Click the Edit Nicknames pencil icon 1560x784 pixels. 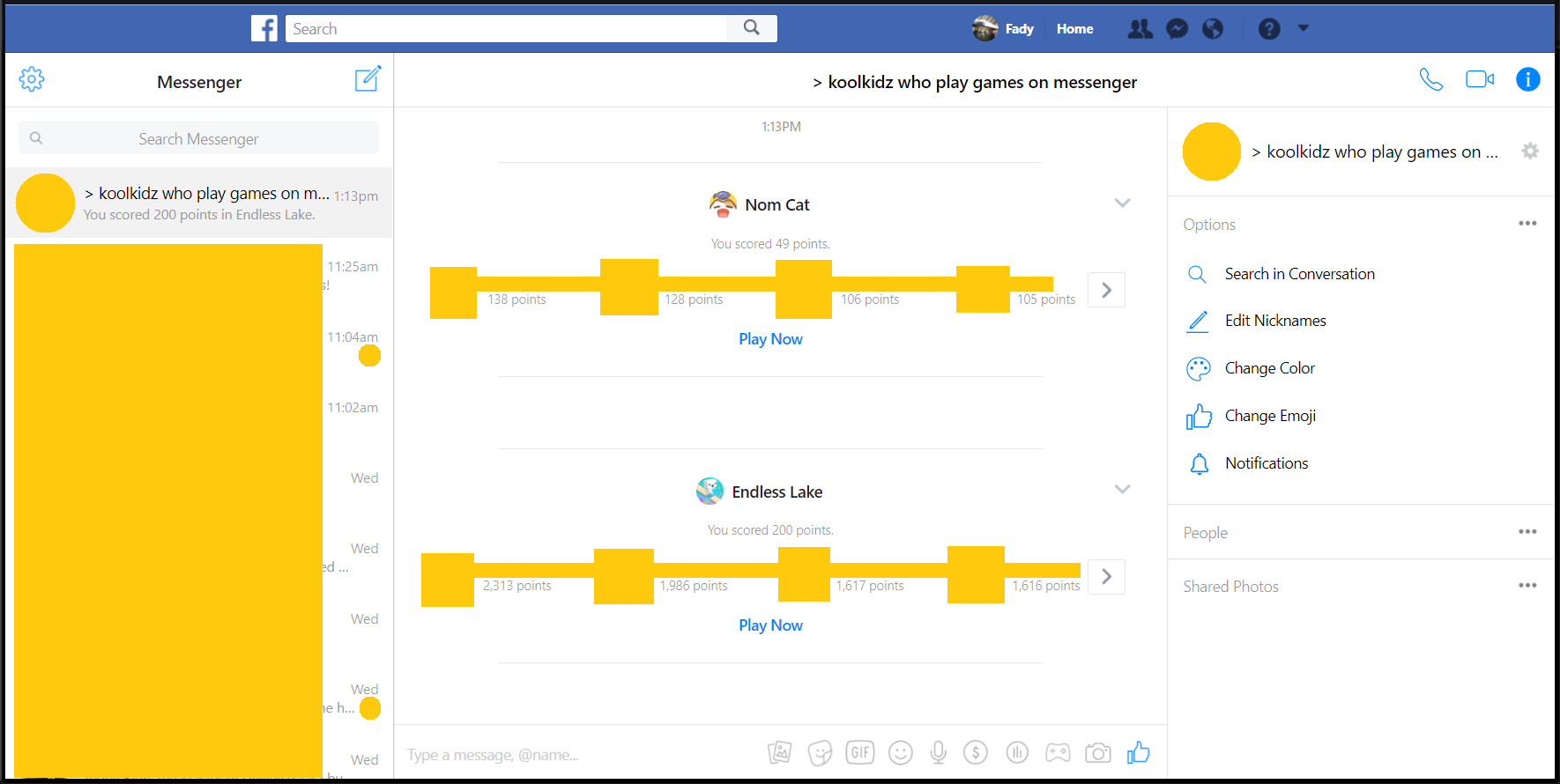click(x=1198, y=322)
